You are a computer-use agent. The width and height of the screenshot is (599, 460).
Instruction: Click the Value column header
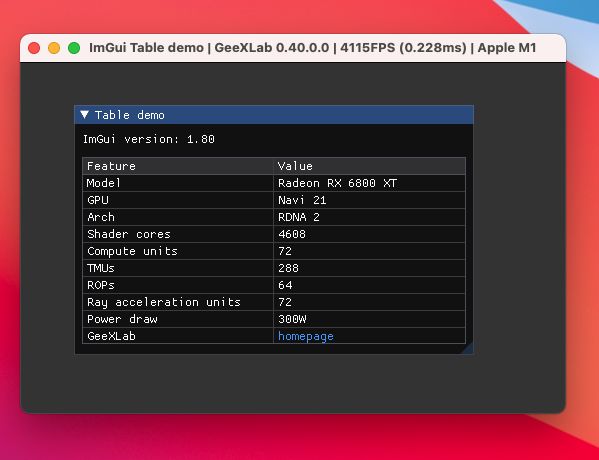click(x=369, y=166)
